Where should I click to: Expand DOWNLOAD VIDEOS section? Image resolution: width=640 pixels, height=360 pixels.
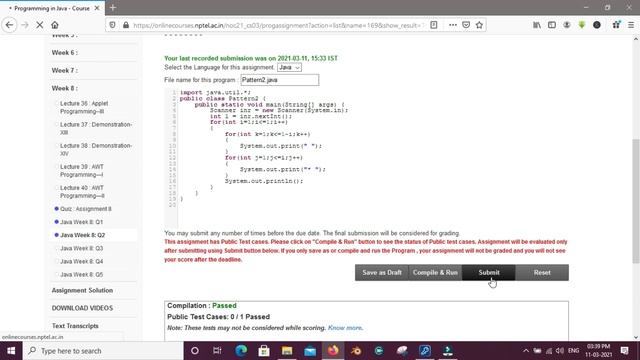point(82,308)
